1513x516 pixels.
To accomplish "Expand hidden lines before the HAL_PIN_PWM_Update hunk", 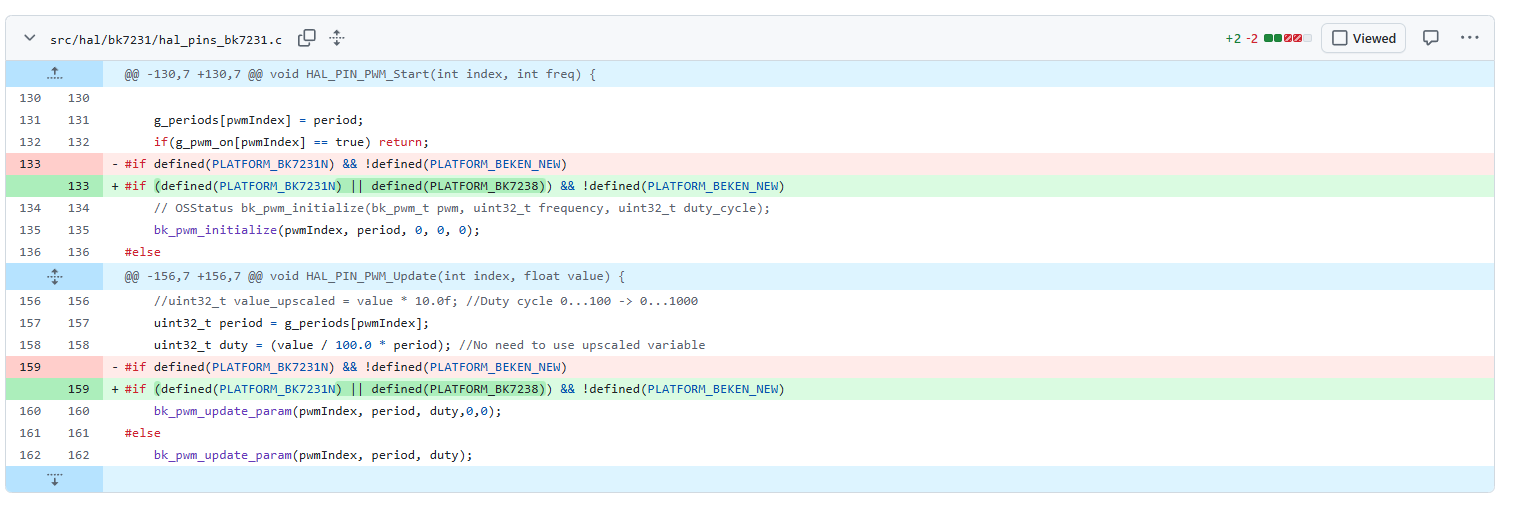I will (x=54, y=276).
